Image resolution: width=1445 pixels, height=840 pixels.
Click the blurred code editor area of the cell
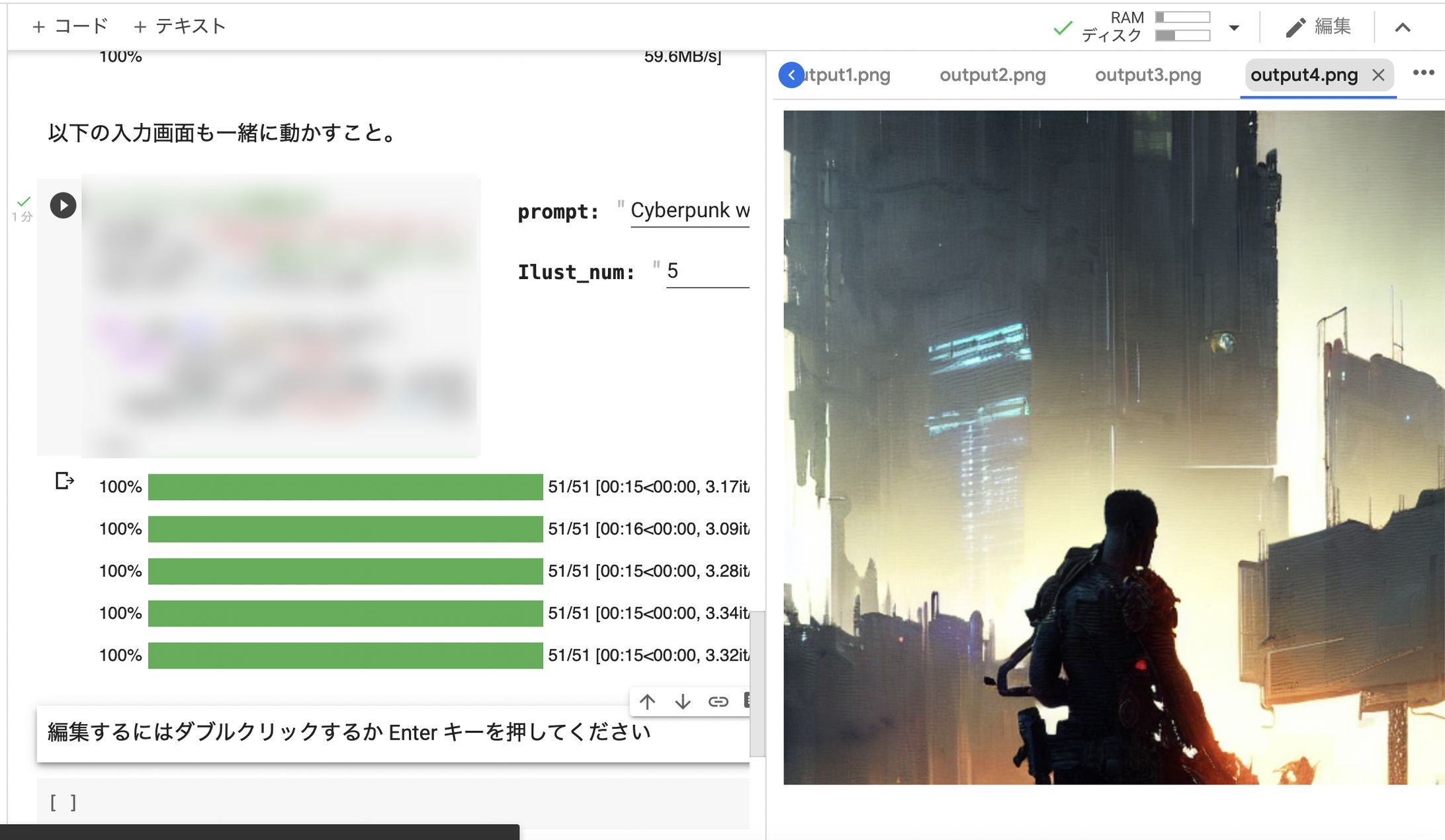(281, 315)
